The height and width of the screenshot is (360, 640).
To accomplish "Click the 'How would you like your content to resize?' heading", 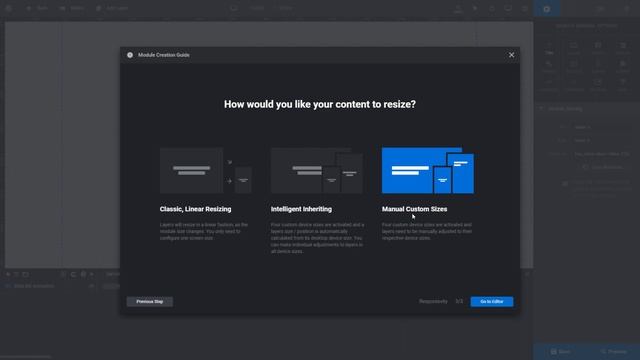I will click(320, 104).
